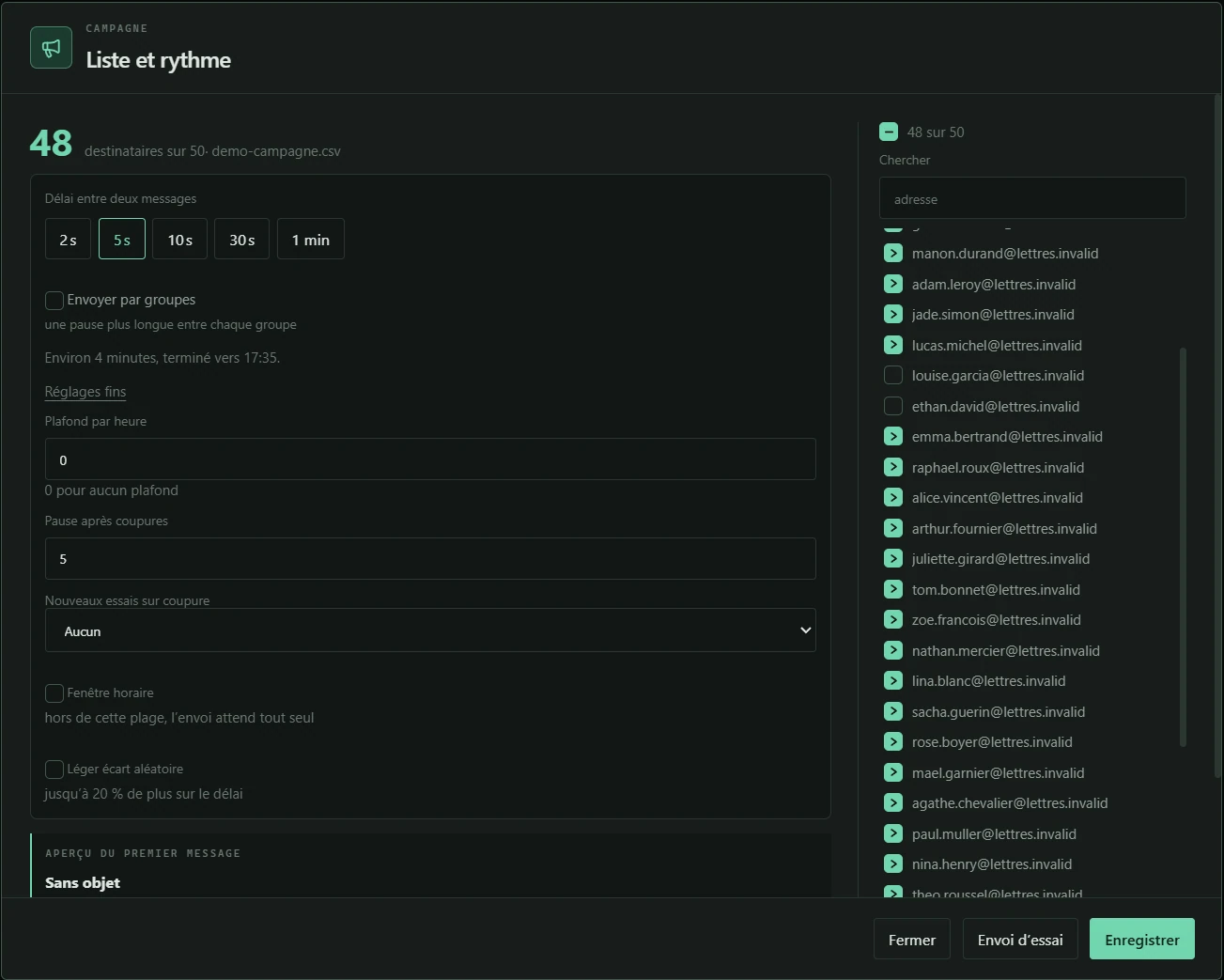Uncheck emma.bertrand@lettres.invalid recipient

point(893,437)
